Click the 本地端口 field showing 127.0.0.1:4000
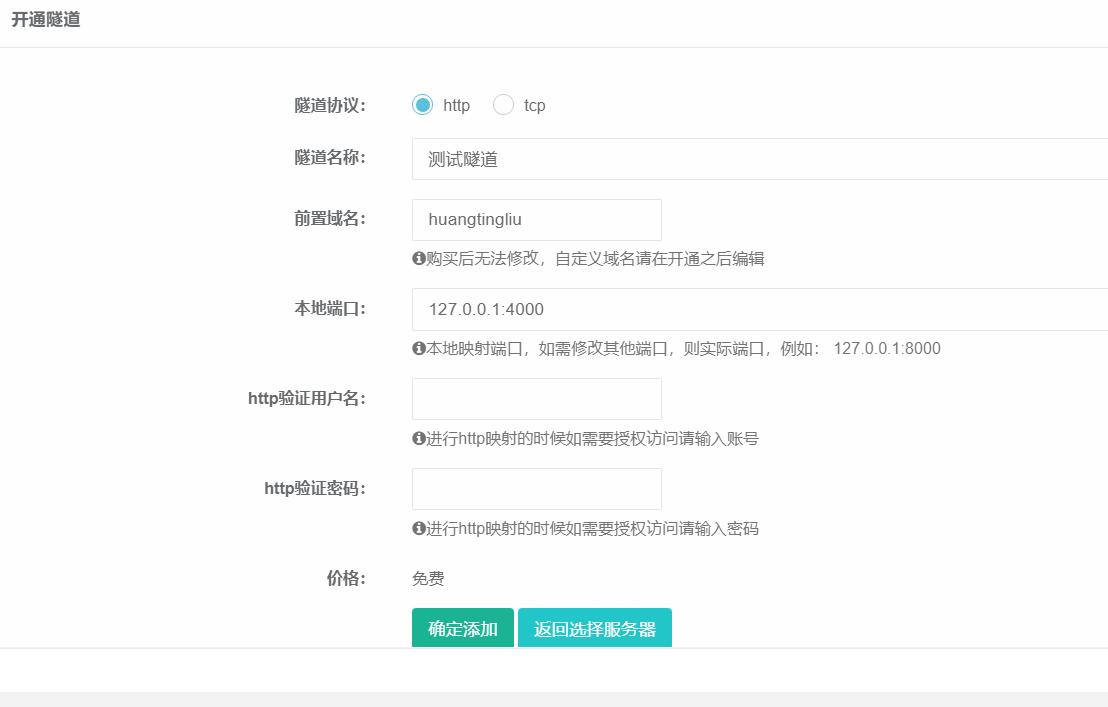Screen dimensions: 1108x707 [600, 309]
